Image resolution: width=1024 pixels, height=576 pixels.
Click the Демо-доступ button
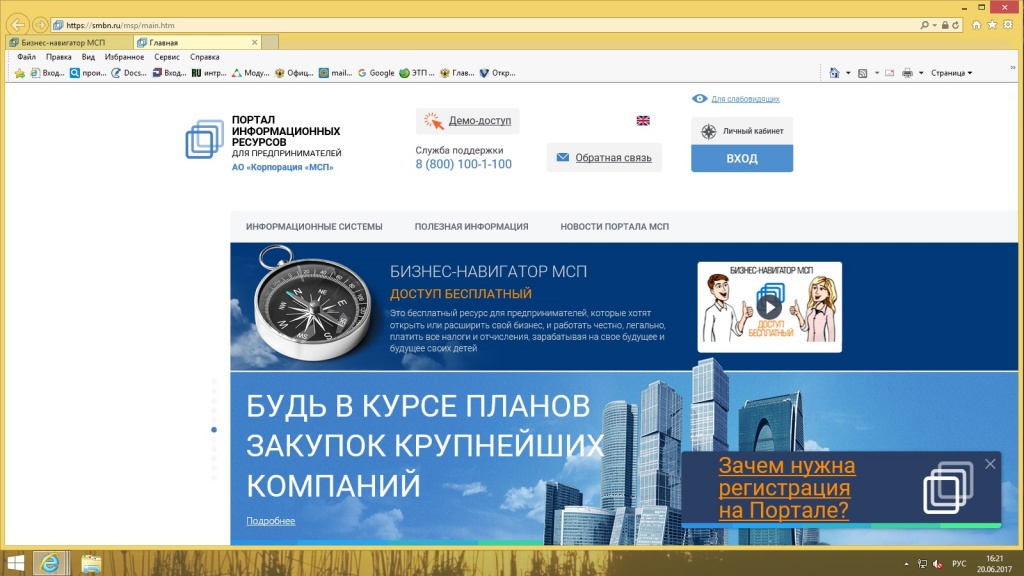point(468,121)
